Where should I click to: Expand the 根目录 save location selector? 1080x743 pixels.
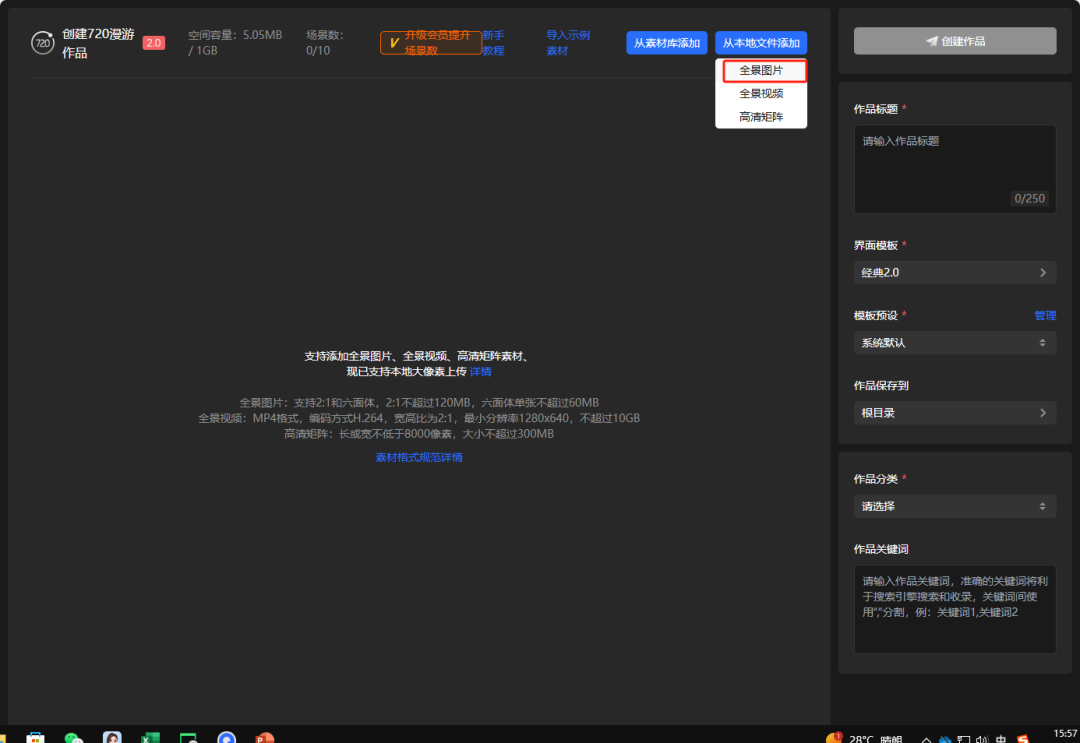click(x=954, y=412)
